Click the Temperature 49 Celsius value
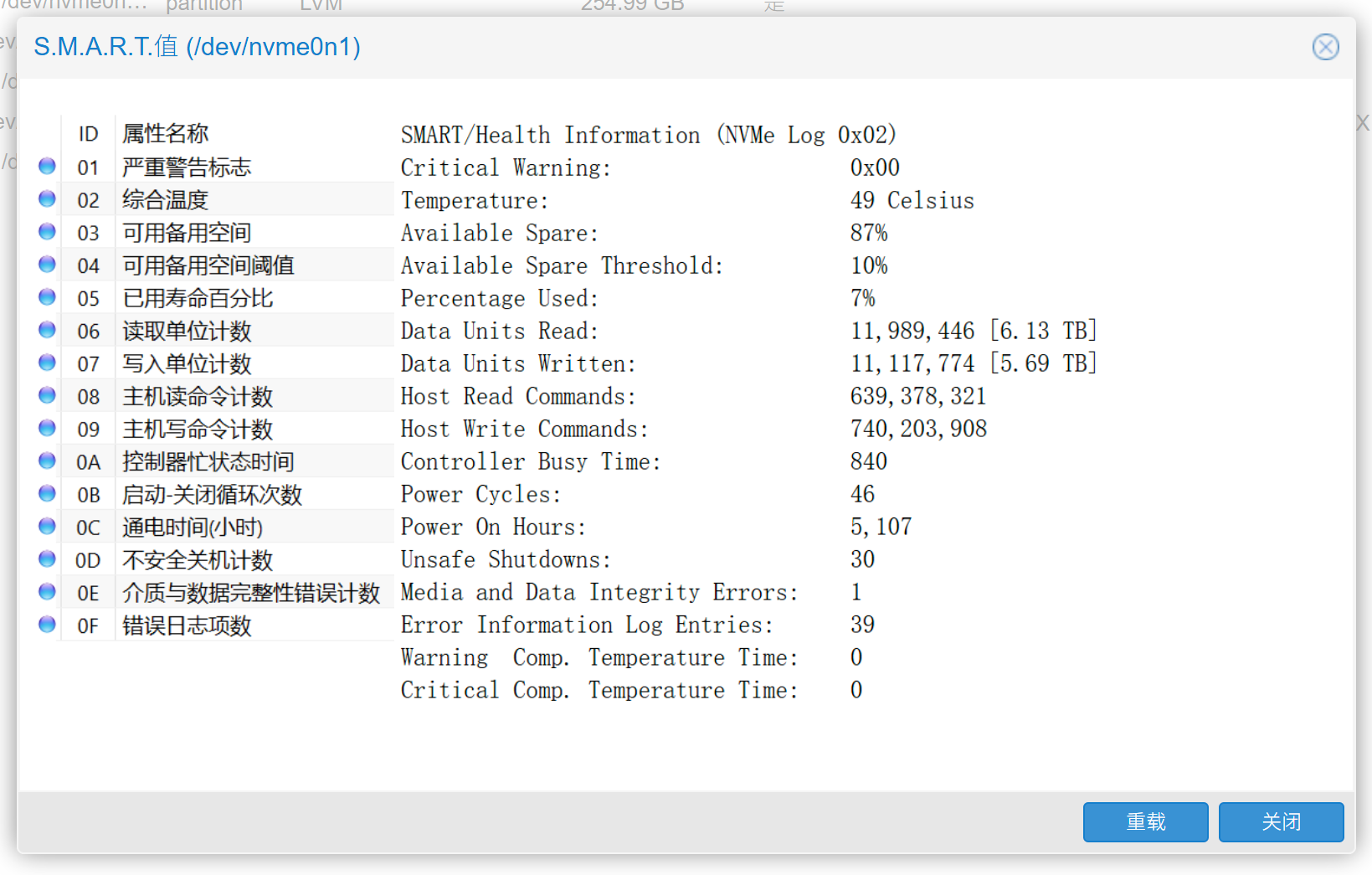This screenshot has width=1372, height=875. (x=912, y=200)
